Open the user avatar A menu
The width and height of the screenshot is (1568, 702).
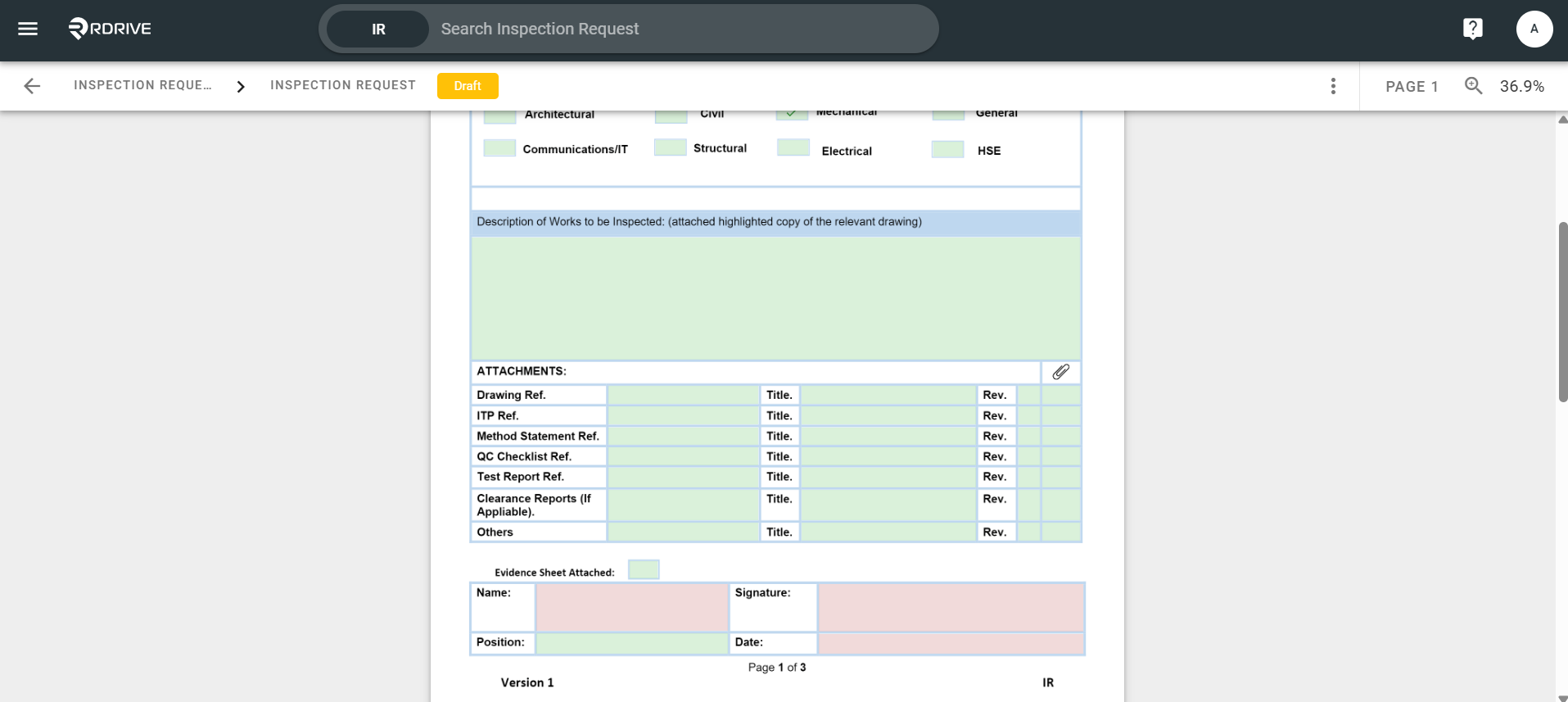tap(1534, 29)
